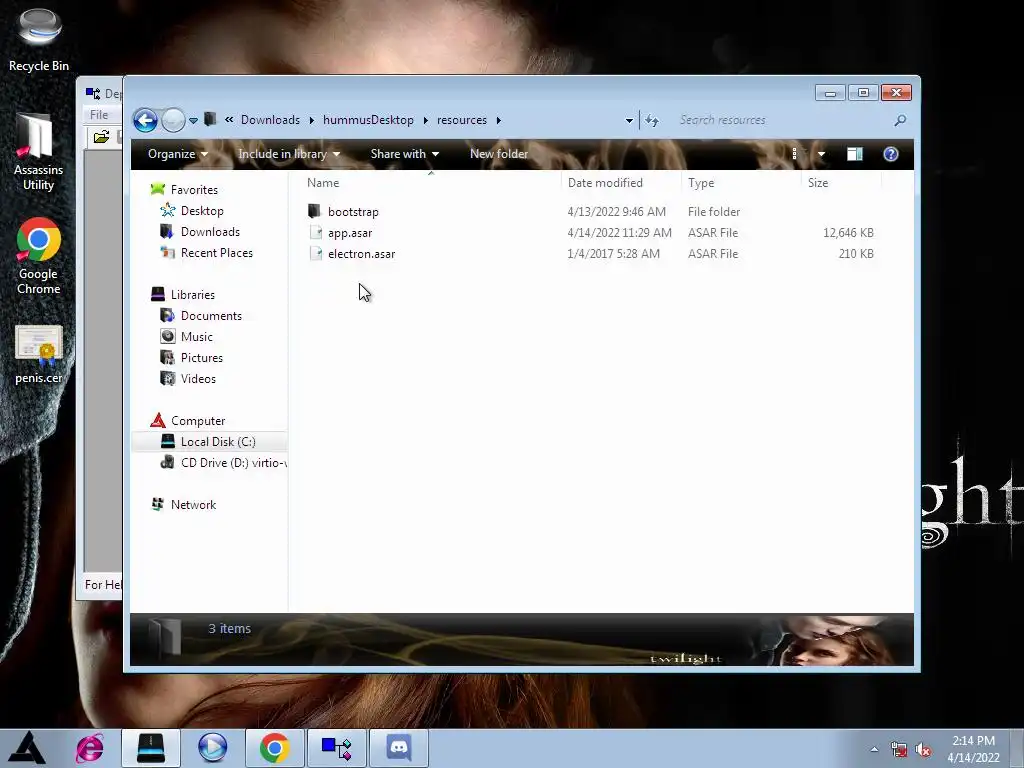
Task: Select Network in navigation pane
Action: [193, 505]
